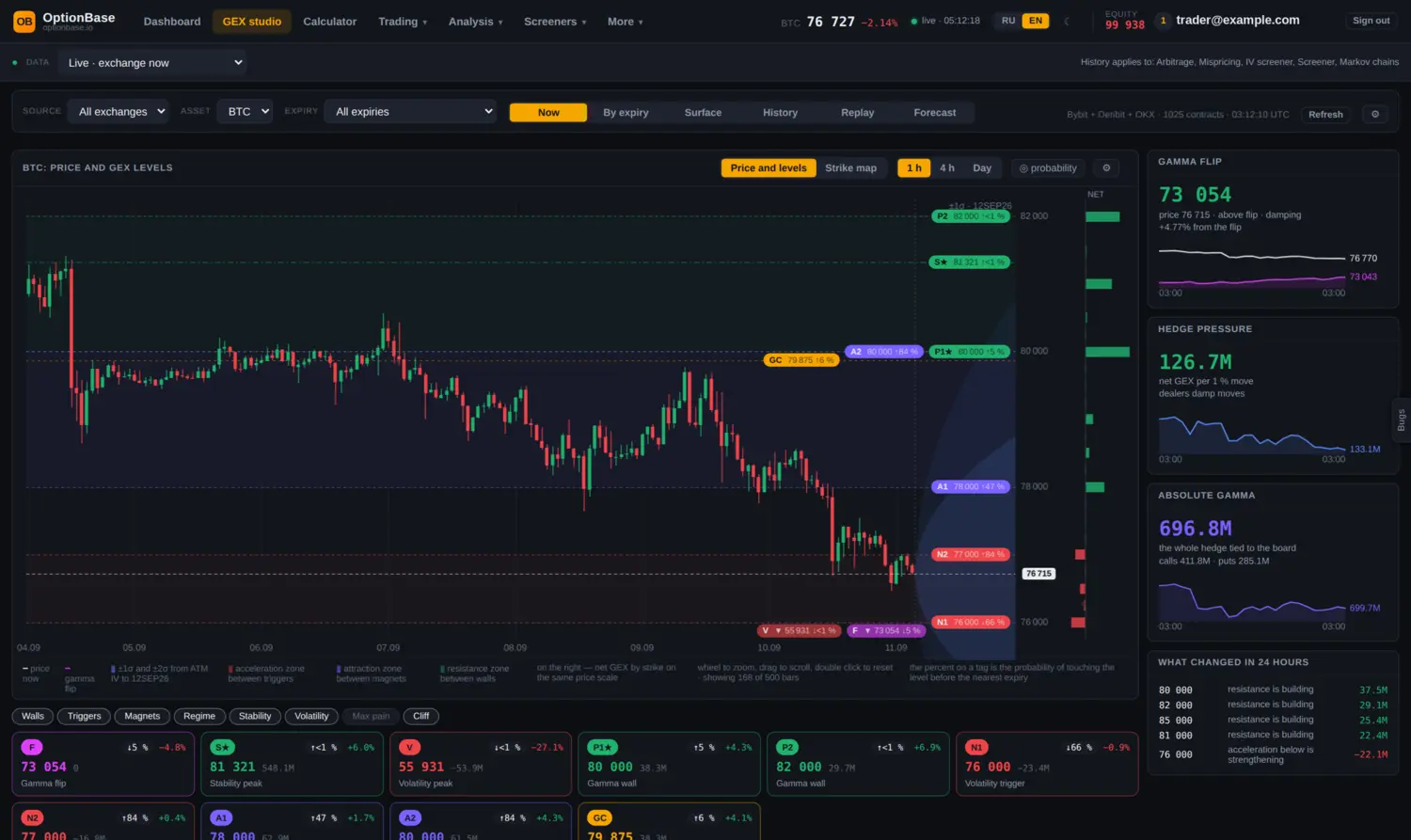Switch to the By expiry tab

point(626,113)
